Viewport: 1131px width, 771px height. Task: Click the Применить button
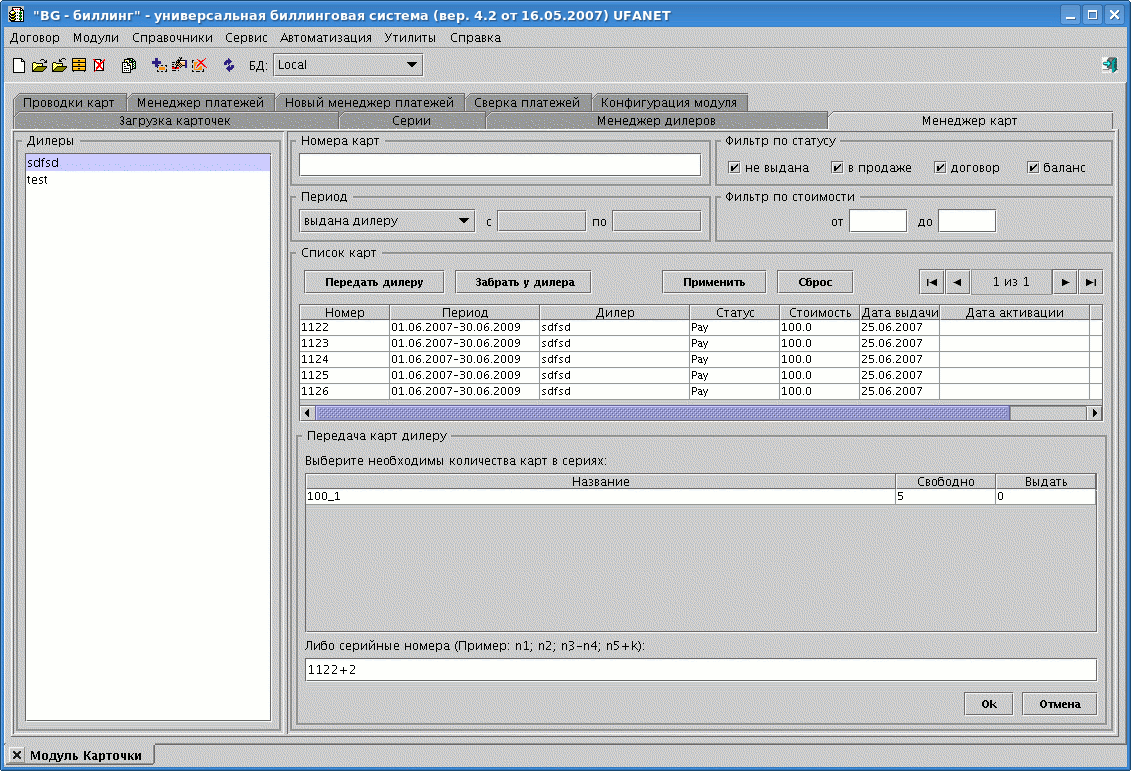pyautogui.click(x=715, y=282)
